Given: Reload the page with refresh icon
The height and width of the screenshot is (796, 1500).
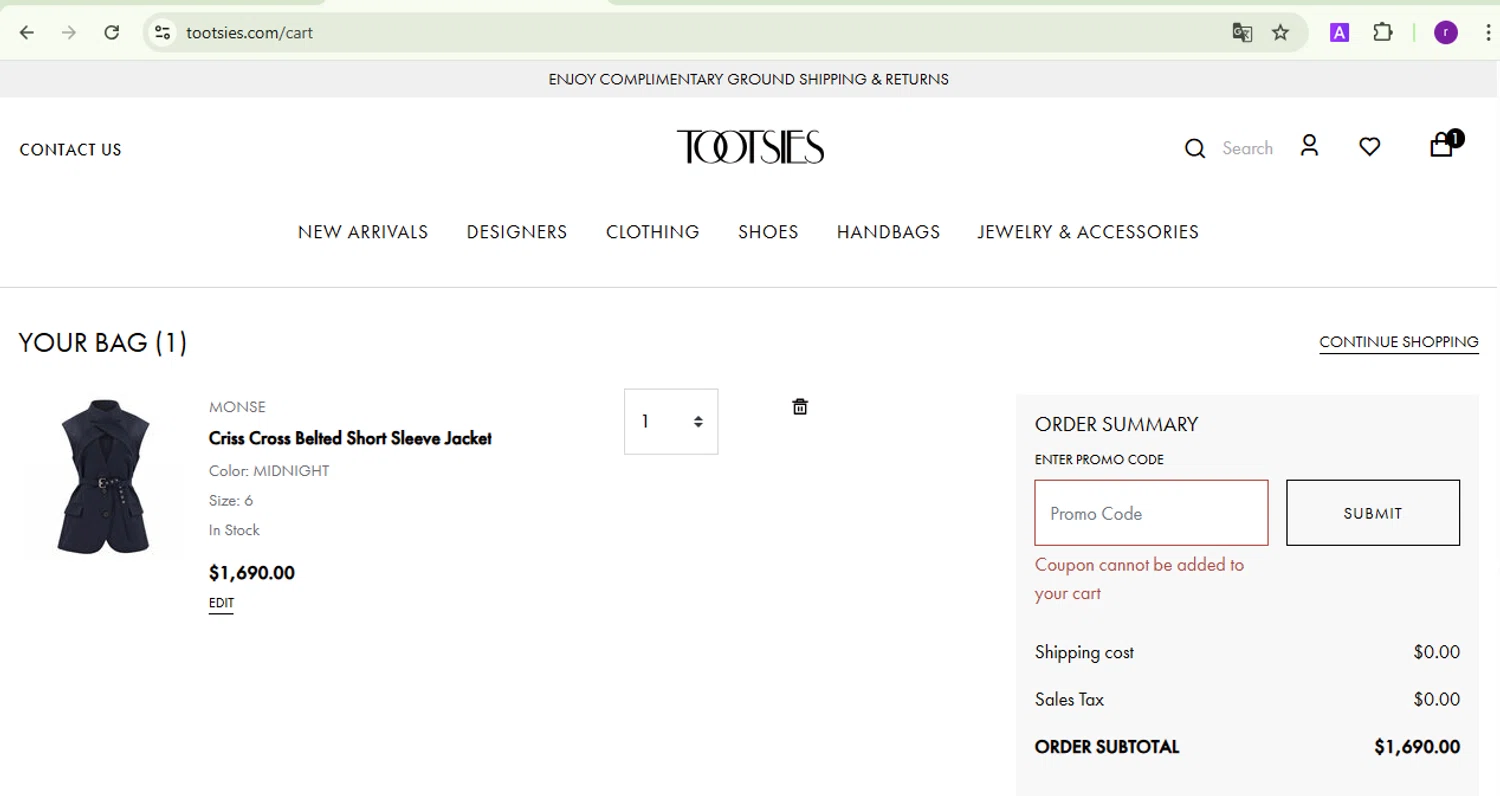Looking at the screenshot, I should tap(112, 33).
